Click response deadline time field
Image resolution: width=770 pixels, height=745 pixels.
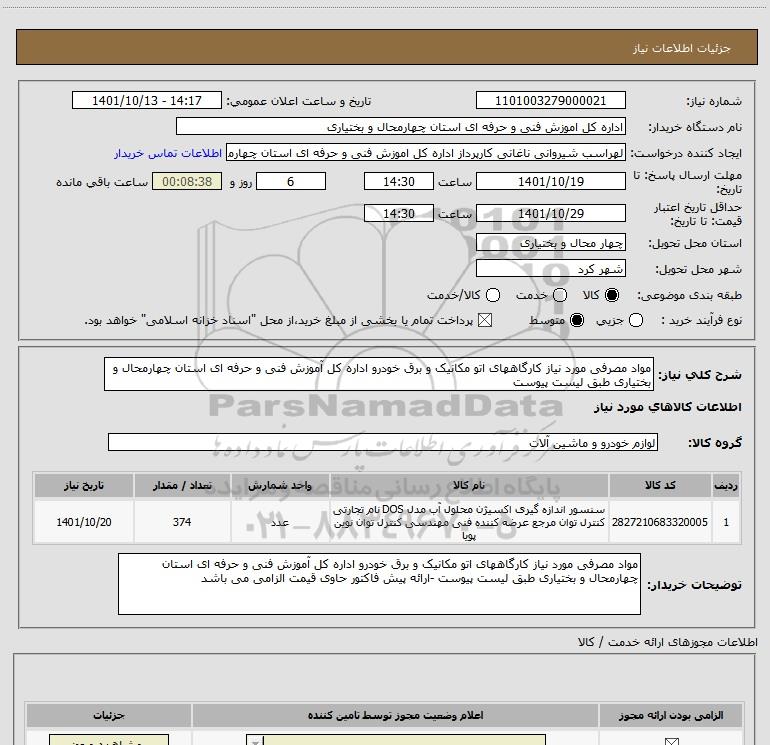pyautogui.click(x=399, y=181)
